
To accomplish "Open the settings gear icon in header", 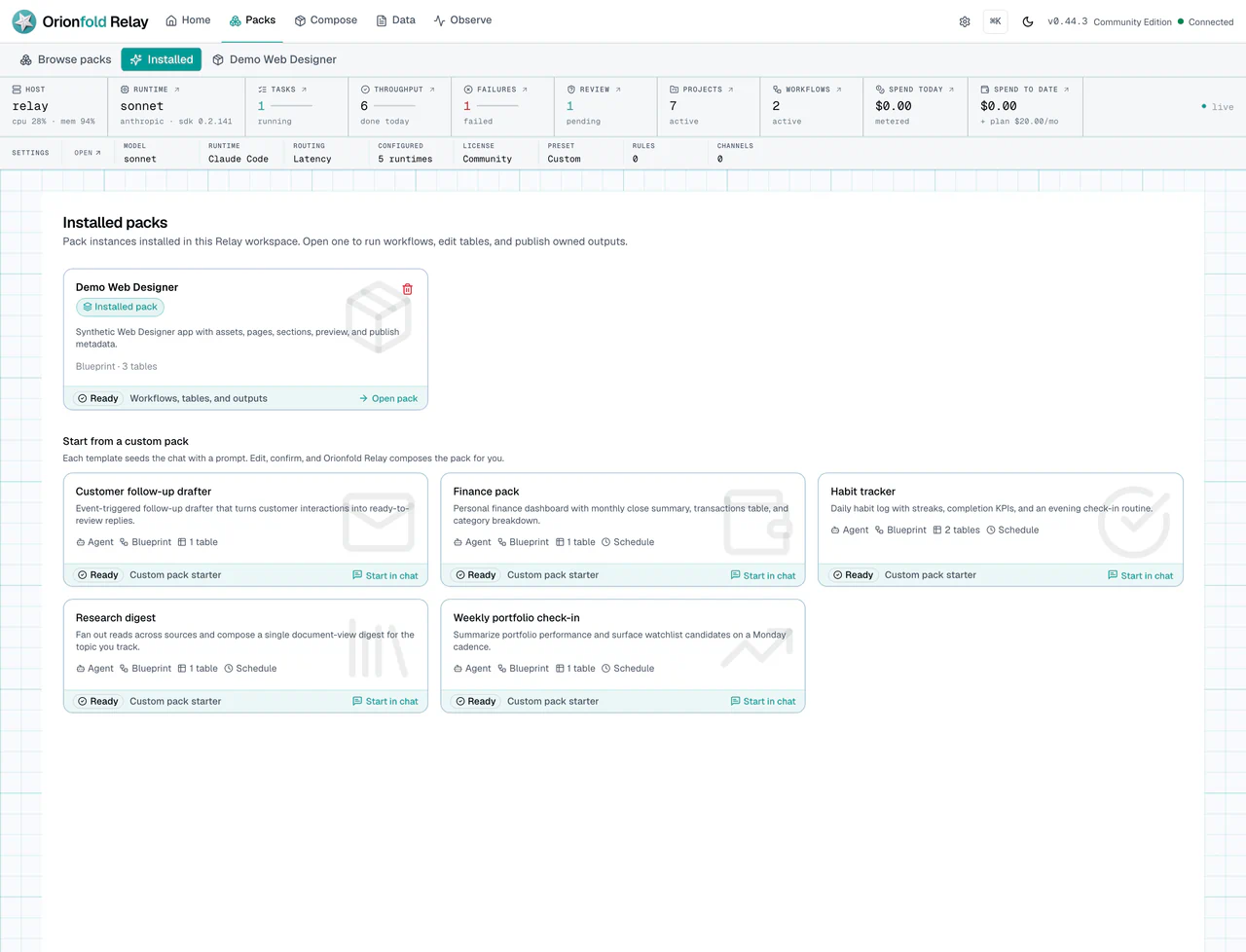I will [x=965, y=21].
